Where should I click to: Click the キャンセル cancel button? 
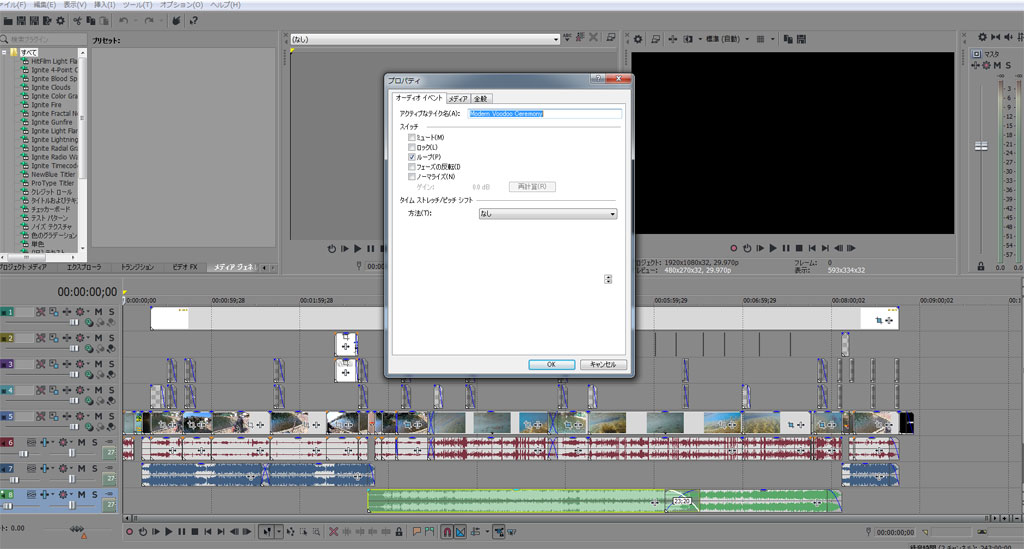(x=603, y=365)
